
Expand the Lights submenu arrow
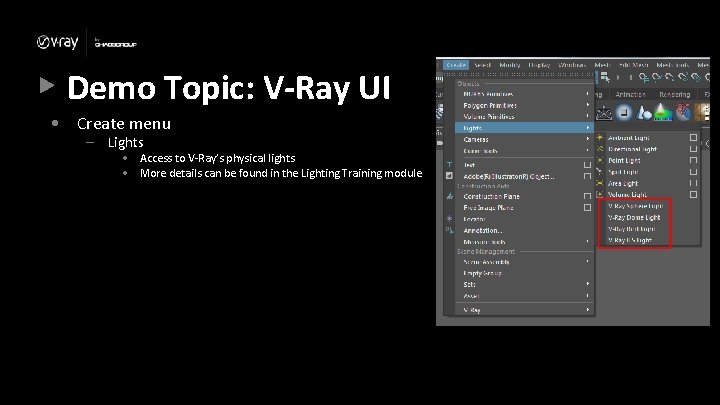(x=588, y=128)
